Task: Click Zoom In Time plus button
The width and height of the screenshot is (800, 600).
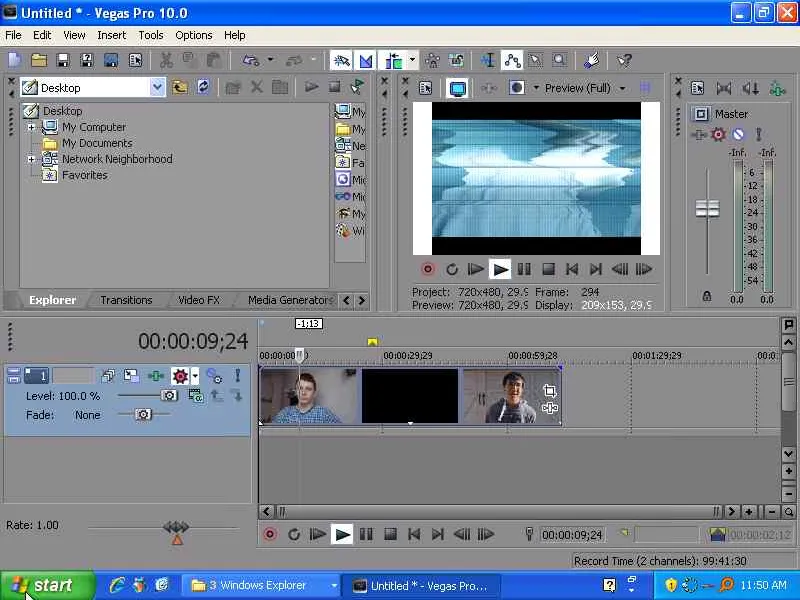Action: tap(748, 512)
